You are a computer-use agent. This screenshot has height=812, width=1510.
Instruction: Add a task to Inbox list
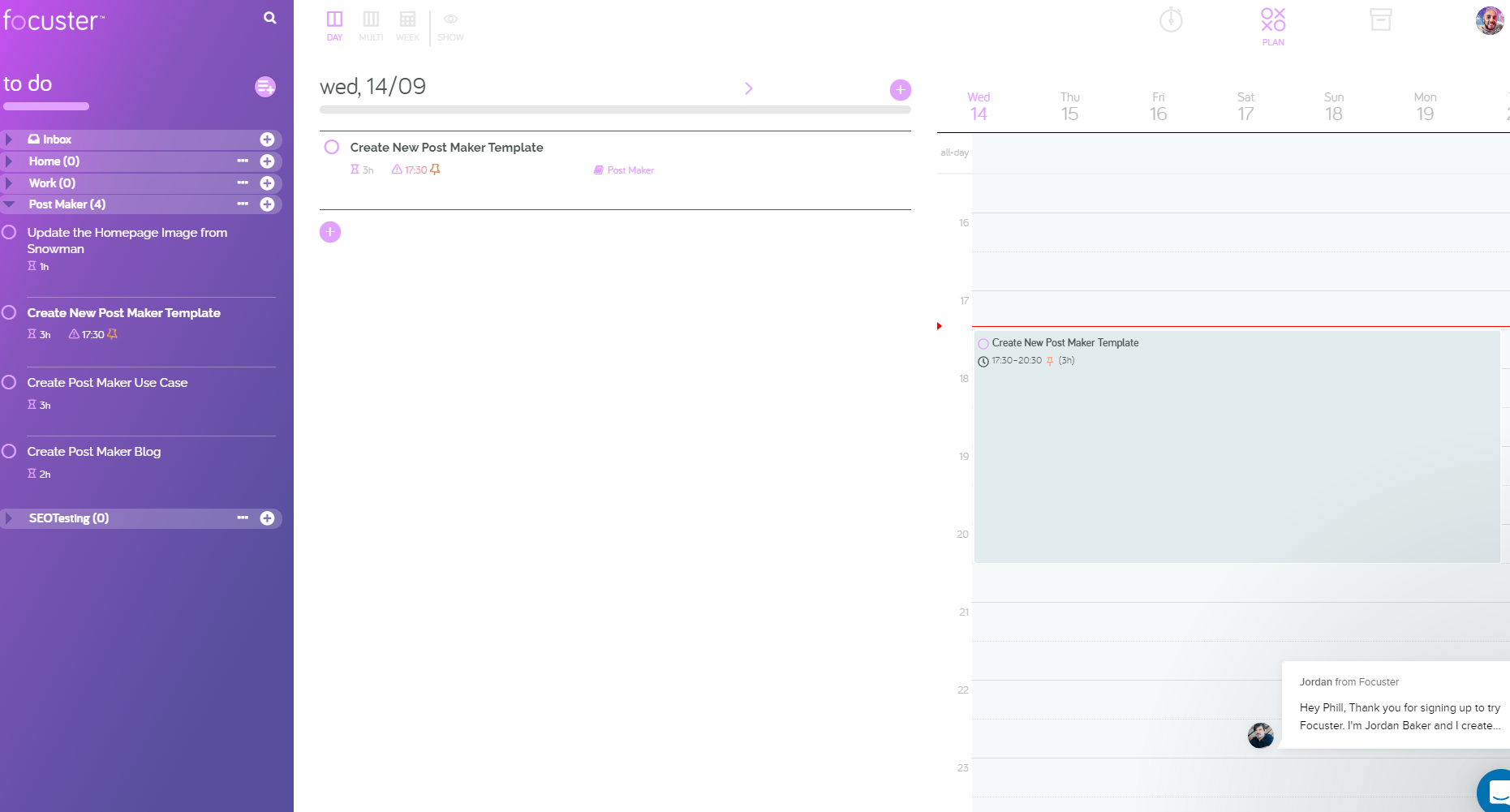click(267, 140)
